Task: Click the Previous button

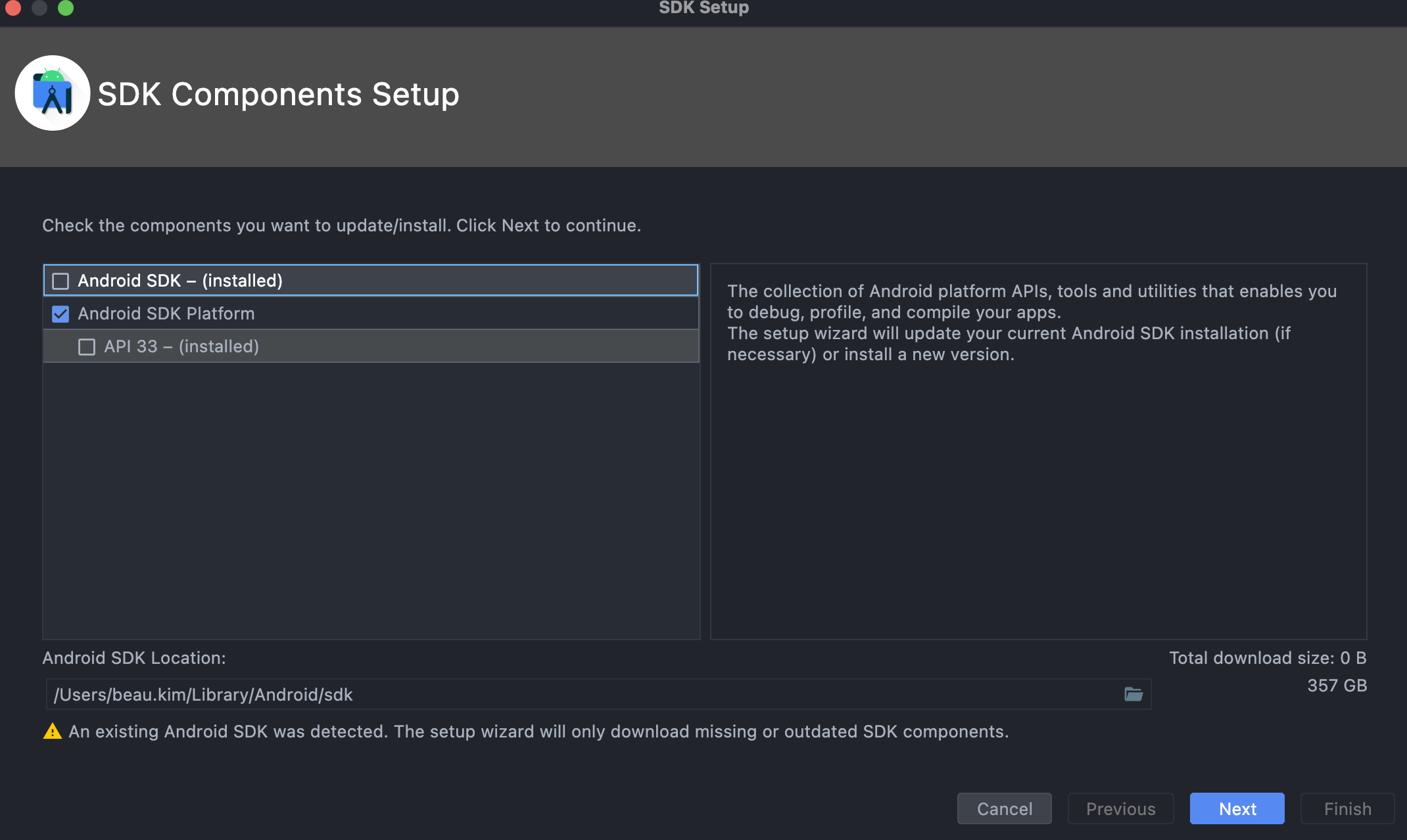Action: [1120, 808]
